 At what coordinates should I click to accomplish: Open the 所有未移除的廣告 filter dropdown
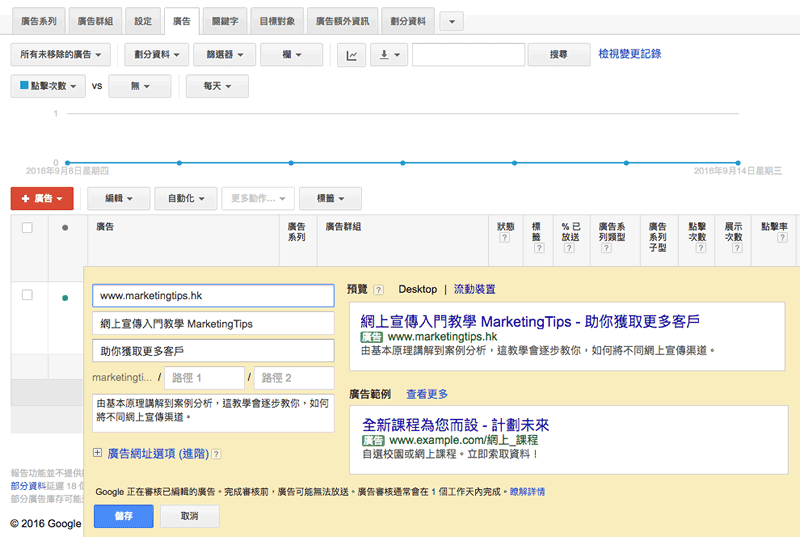(61, 55)
